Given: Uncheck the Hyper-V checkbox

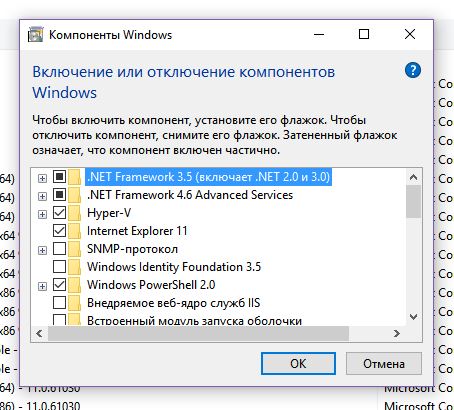Looking at the screenshot, I should pyautogui.click(x=59, y=213).
